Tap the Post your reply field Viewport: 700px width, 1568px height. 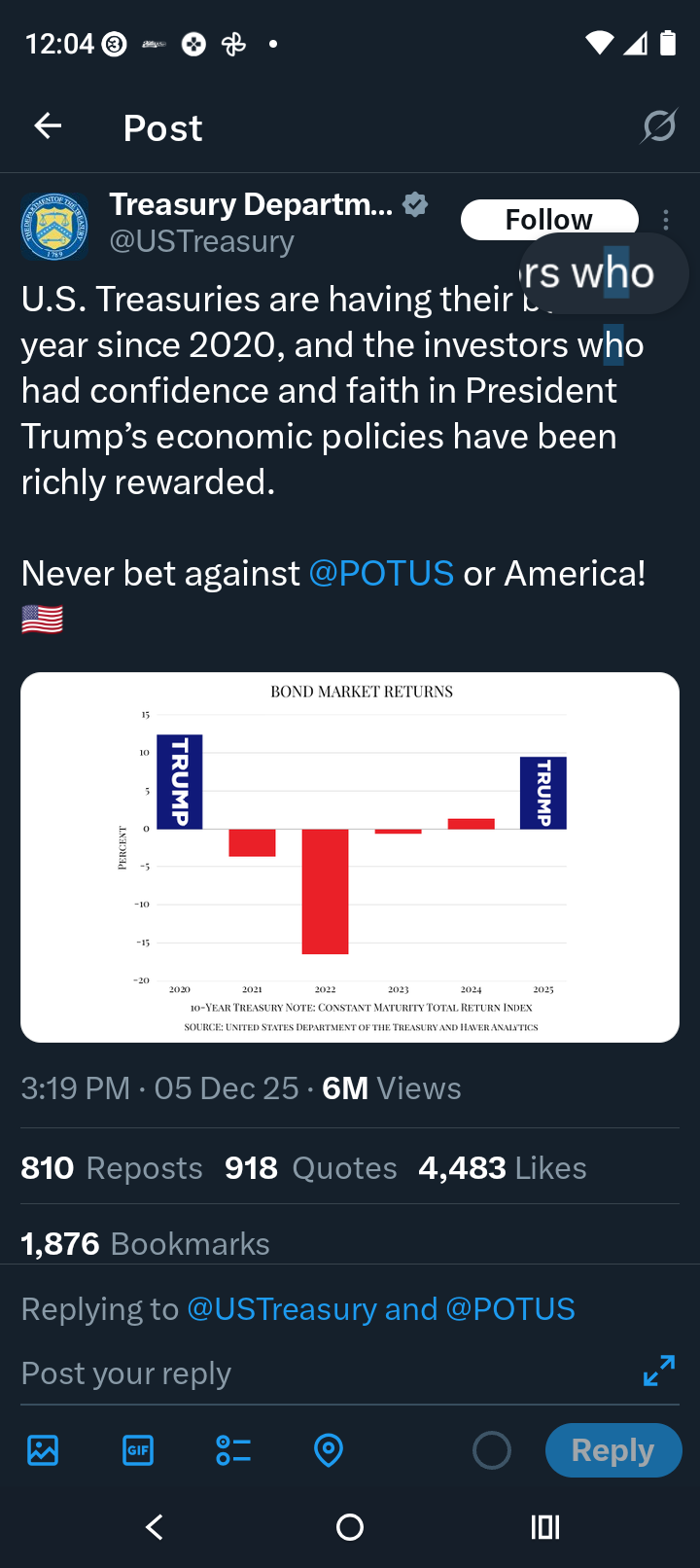point(292,1373)
